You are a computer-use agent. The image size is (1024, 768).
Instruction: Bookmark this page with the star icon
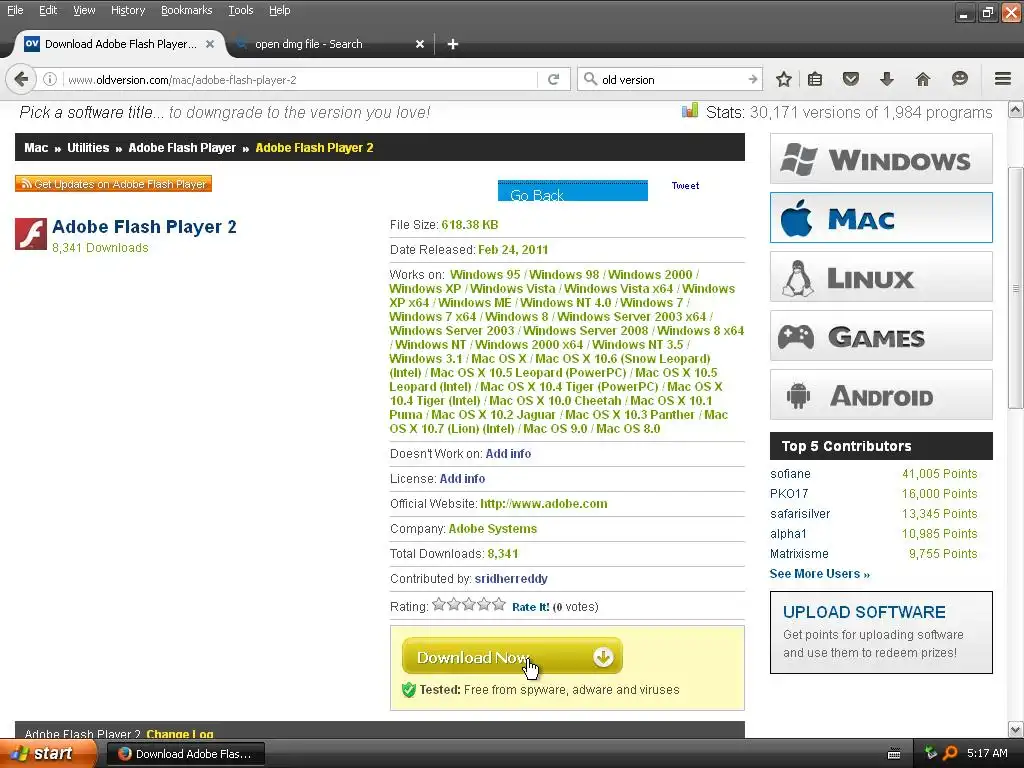tap(784, 80)
